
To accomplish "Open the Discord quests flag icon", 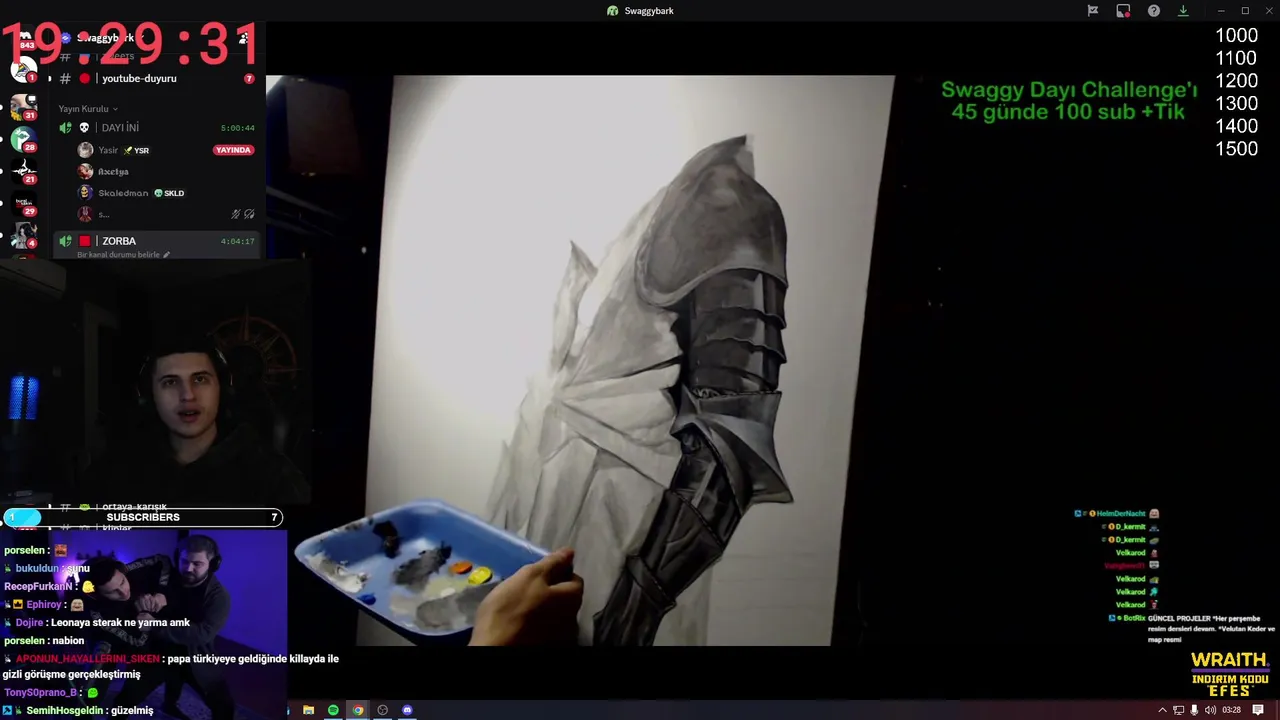I will tap(1093, 11).
